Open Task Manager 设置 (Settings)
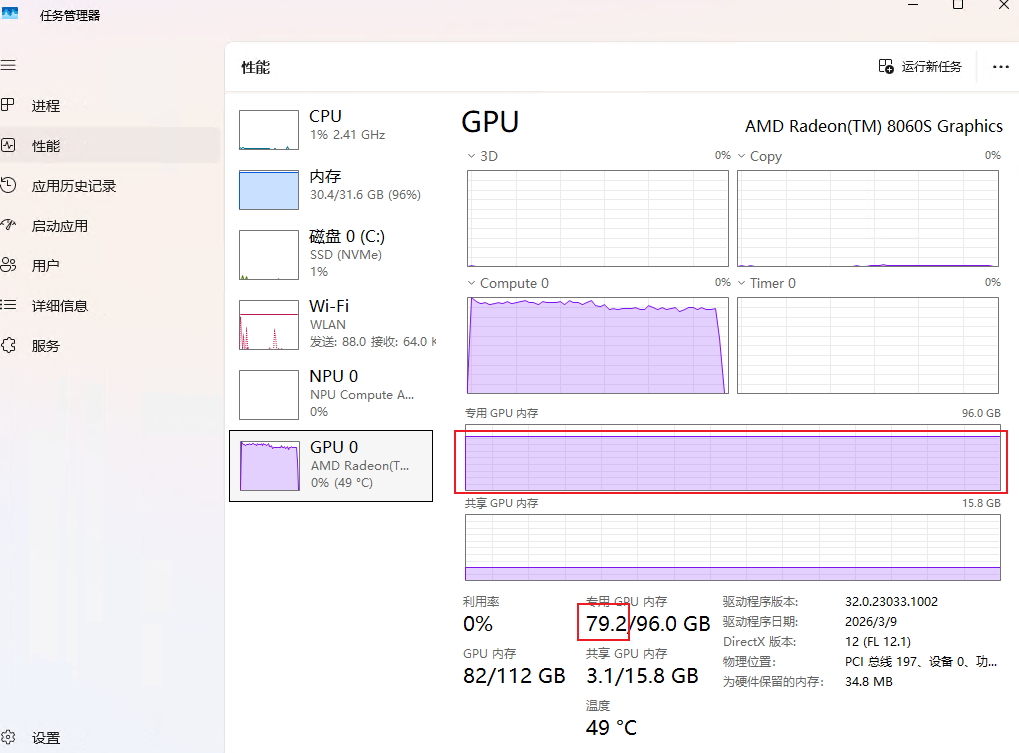This screenshot has width=1019, height=753. coord(44,737)
